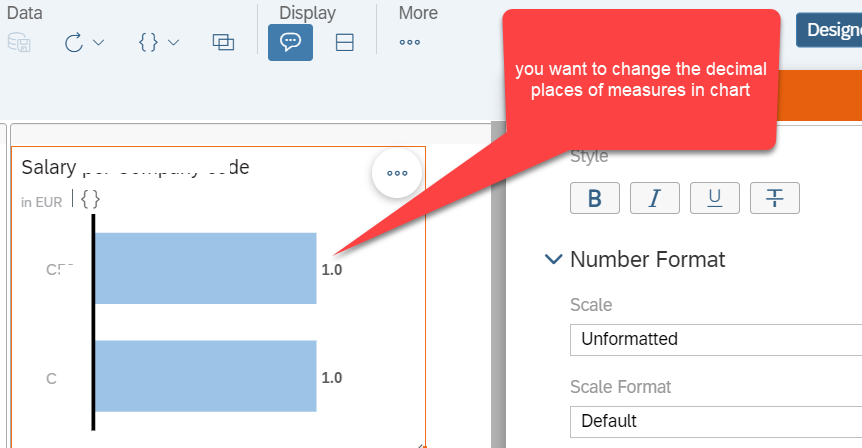Toggle the comment display mode icon
Image resolution: width=862 pixels, height=448 pixels.
point(290,42)
